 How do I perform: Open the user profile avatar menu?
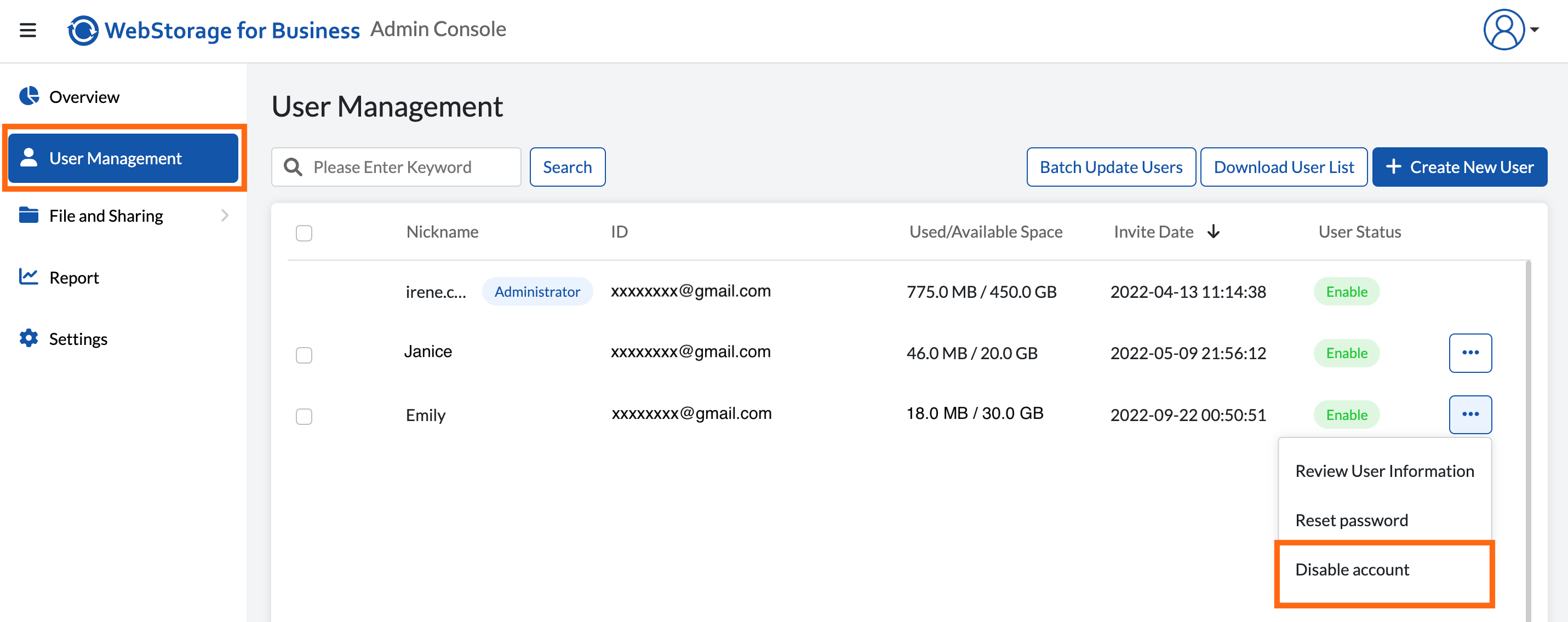(1510, 29)
